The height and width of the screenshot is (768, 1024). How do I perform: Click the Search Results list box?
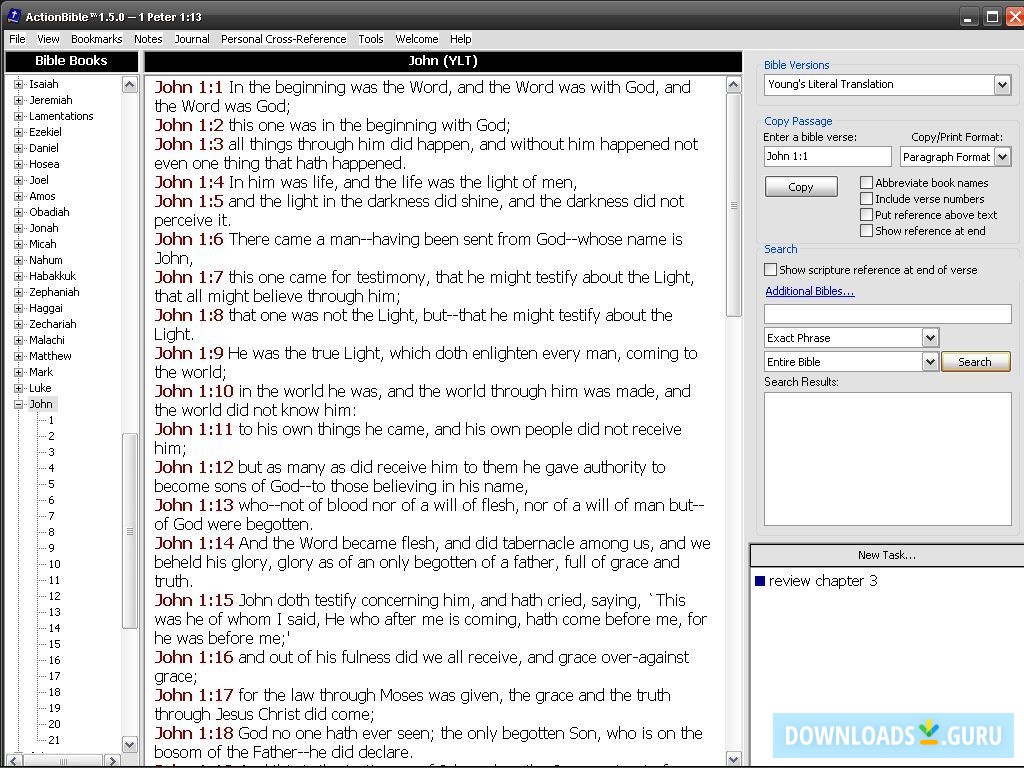888,458
